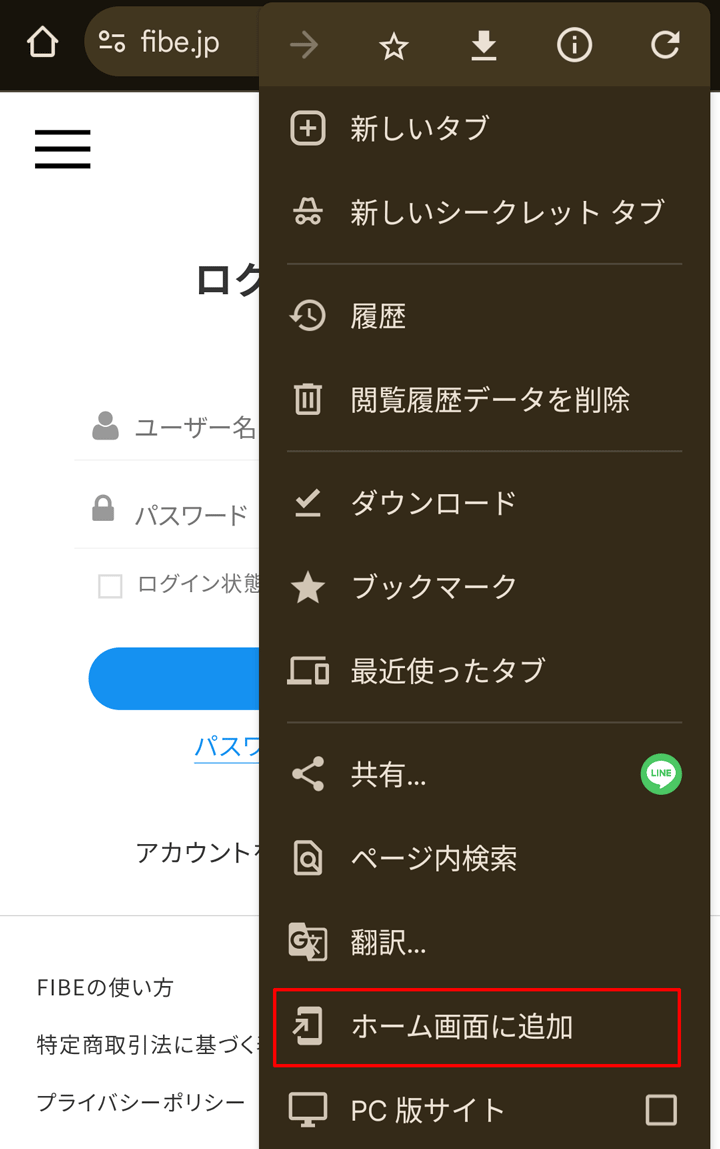Bookmark page with star icon
Viewport: 720px width, 1149px height.
(394, 45)
